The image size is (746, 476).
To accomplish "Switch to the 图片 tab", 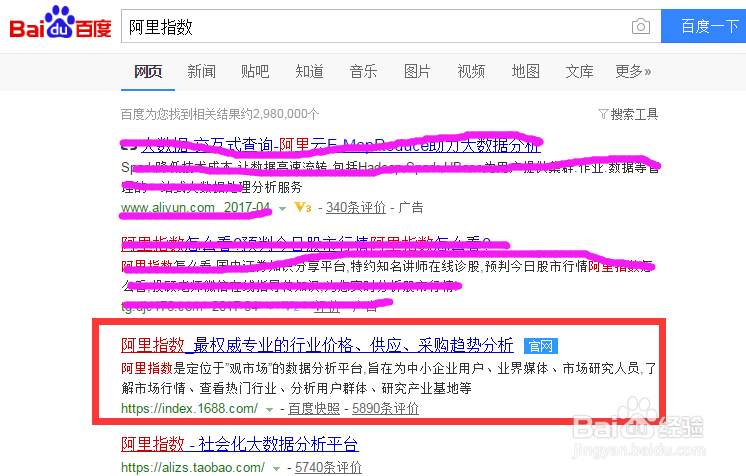I will (417, 71).
